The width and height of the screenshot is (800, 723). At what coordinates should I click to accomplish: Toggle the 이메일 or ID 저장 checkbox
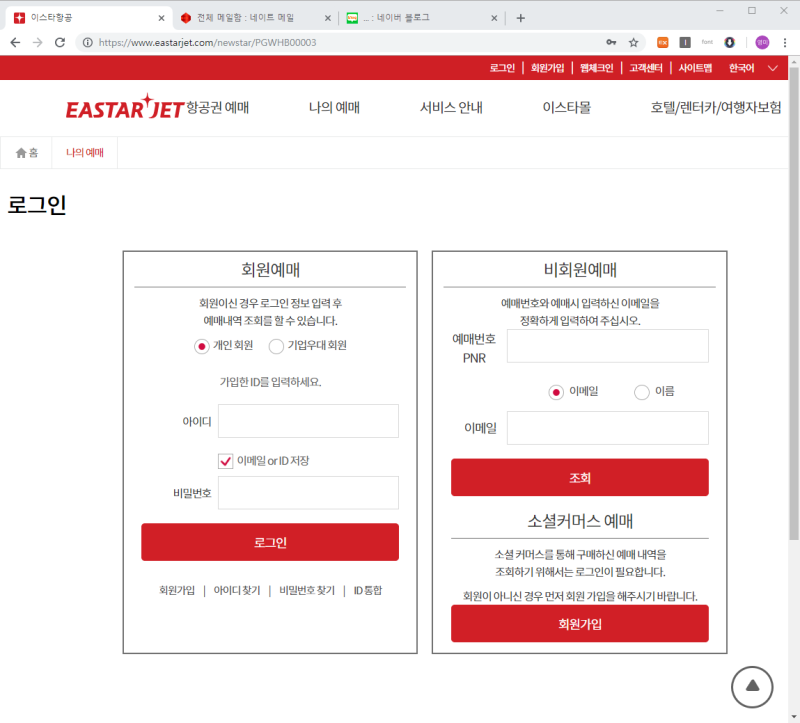226,461
